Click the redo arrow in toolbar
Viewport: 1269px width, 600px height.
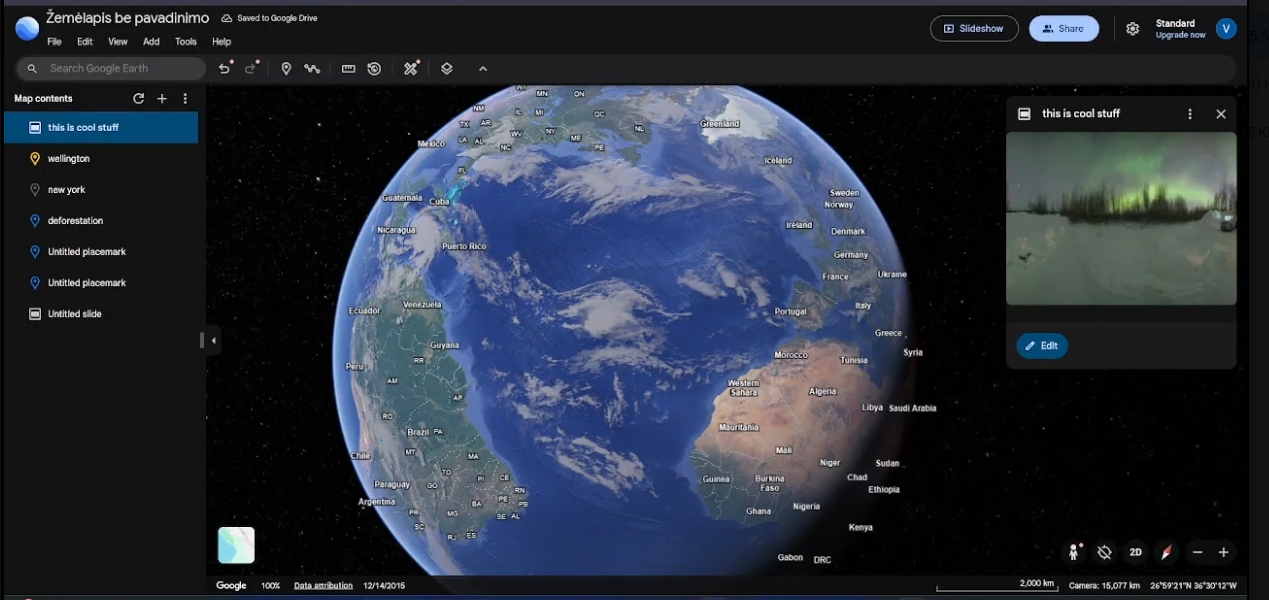(x=252, y=68)
